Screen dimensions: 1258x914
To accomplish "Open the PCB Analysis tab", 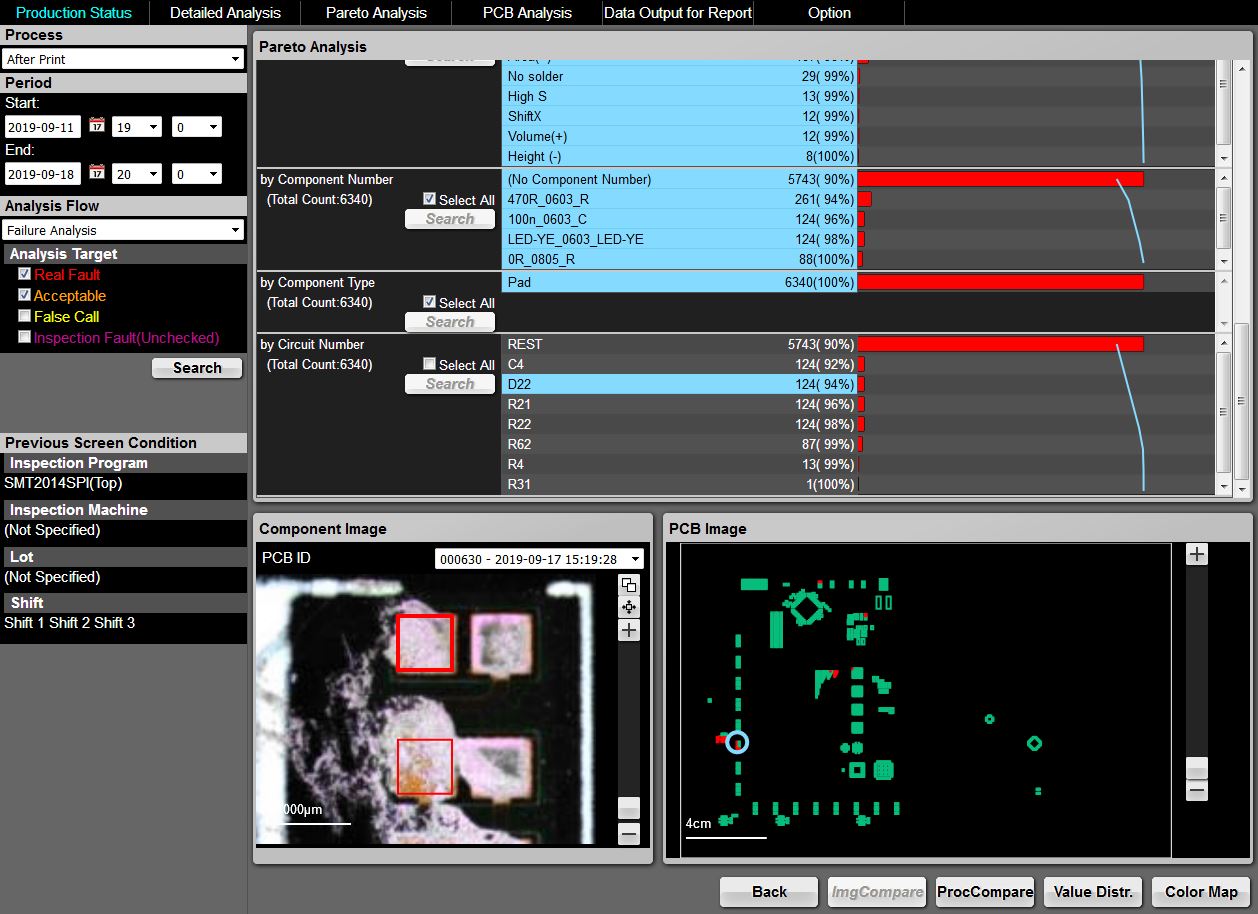I will click(527, 13).
